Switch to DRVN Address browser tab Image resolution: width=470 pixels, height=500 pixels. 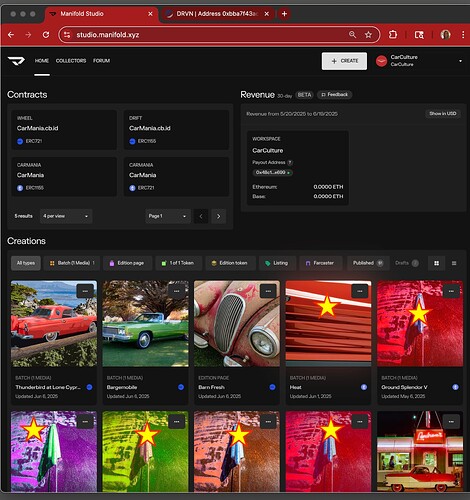coord(217,14)
